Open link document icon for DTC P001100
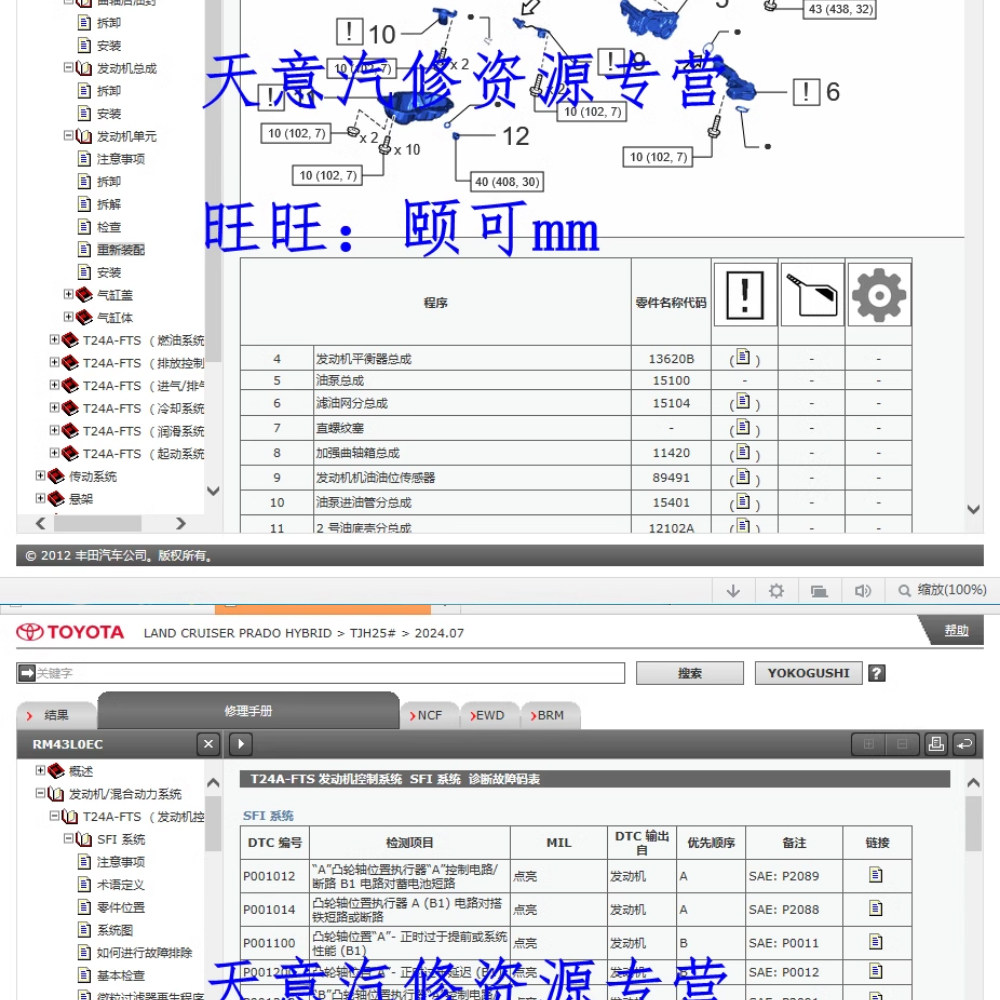Viewport: 1000px width, 1000px height. click(x=876, y=941)
